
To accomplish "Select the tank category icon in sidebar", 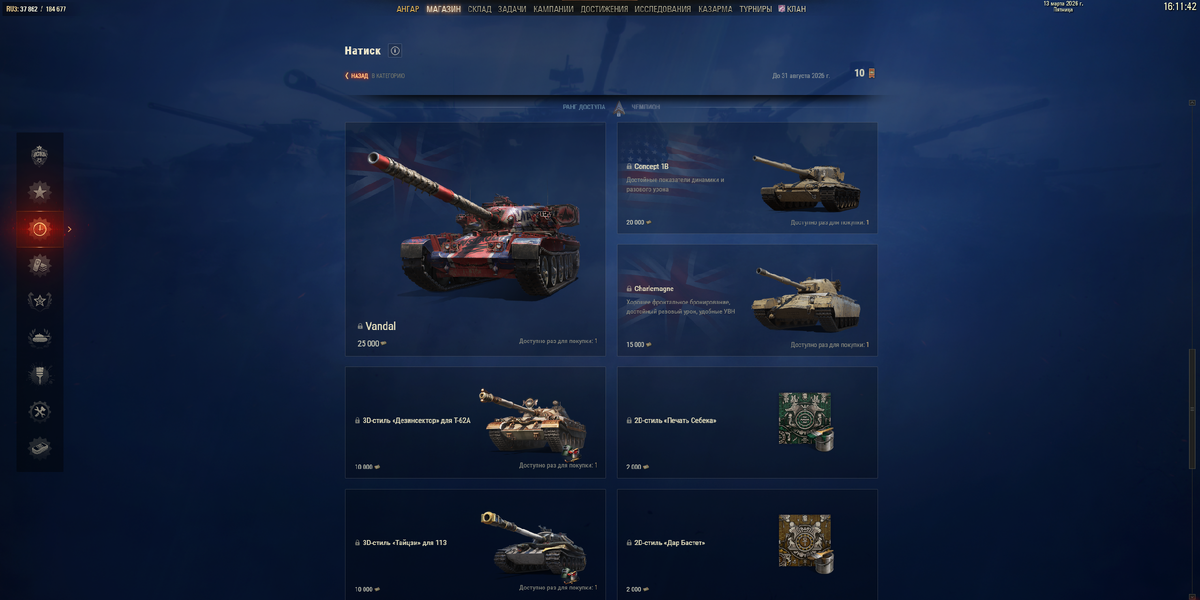I will click(39, 338).
